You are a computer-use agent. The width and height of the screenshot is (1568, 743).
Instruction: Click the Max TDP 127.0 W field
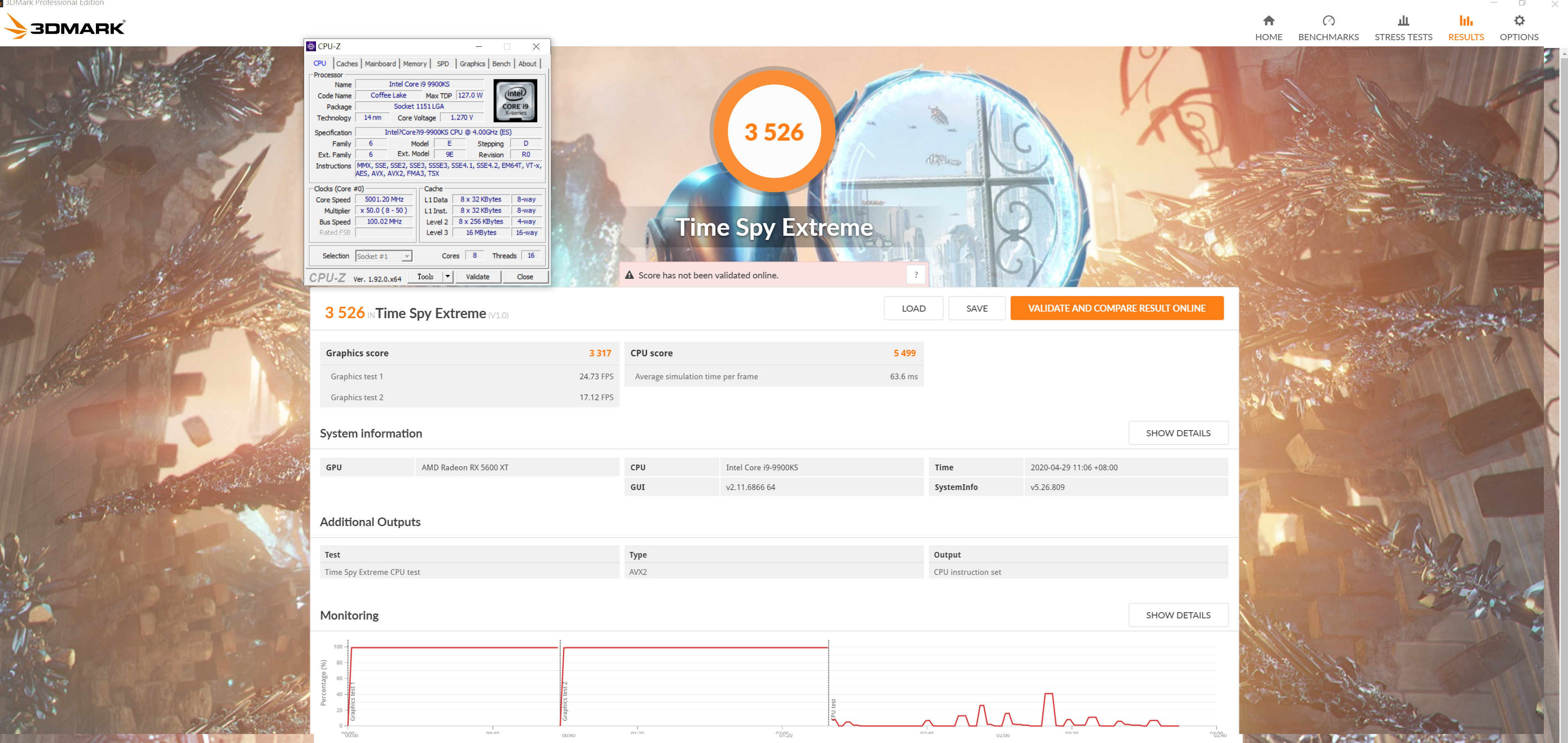point(470,96)
